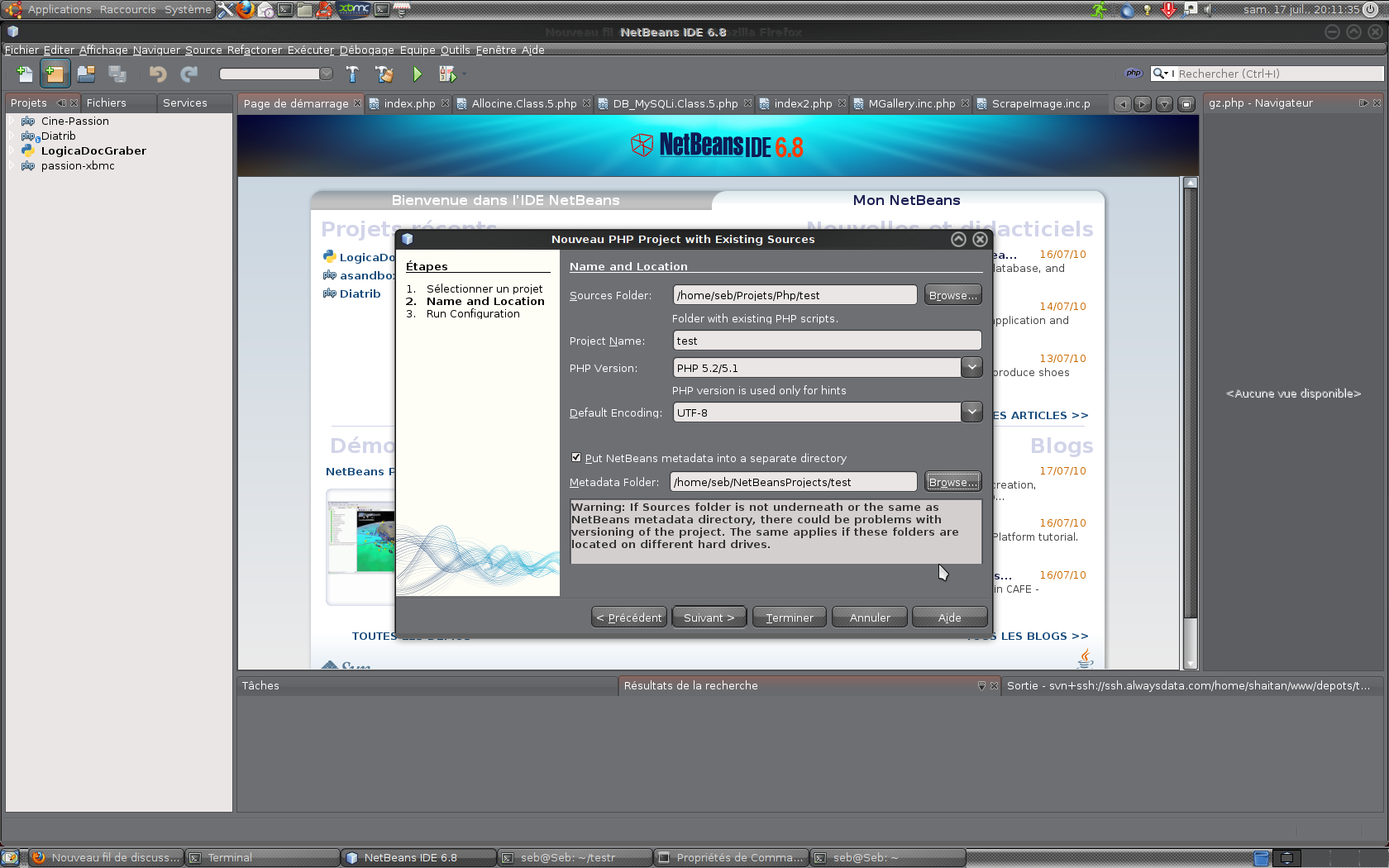Close the index.php tab
1389x868 pixels.
[x=445, y=103]
